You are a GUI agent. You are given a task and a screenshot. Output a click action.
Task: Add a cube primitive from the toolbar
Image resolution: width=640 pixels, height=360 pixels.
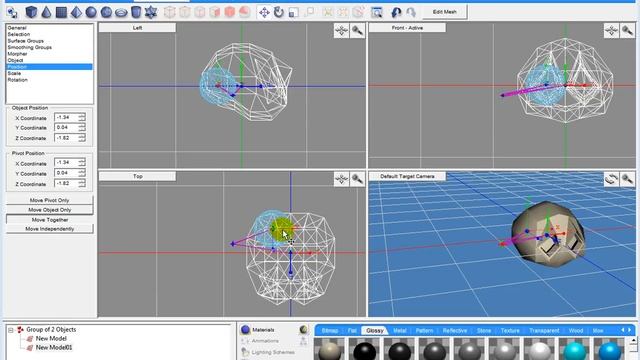31,12
